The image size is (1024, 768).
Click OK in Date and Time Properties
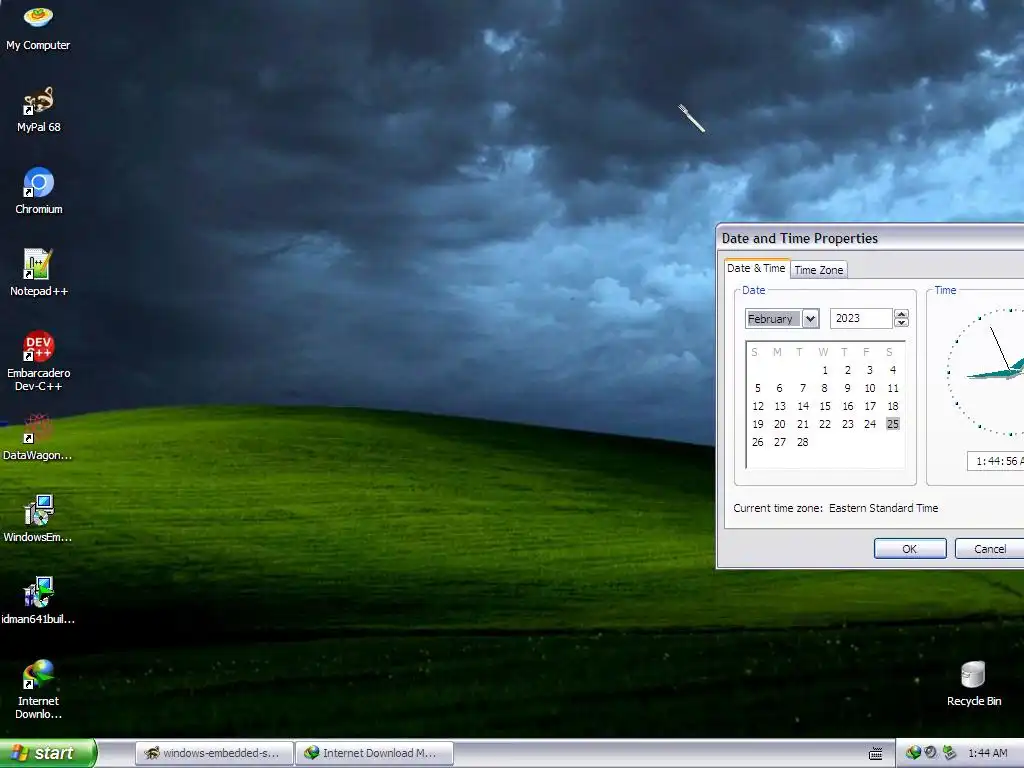click(x=910, y=549)
